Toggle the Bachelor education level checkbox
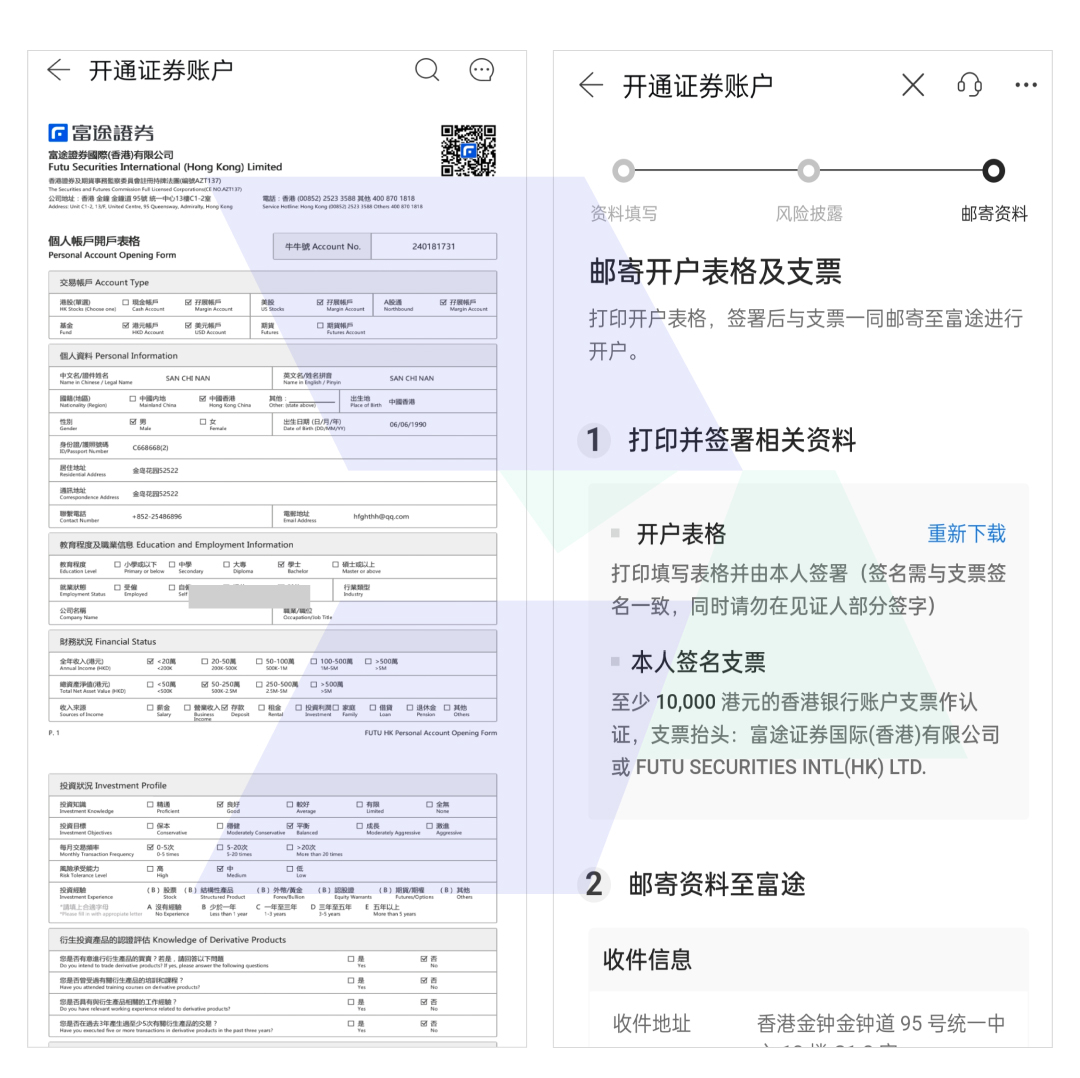The height and width of the screenshot is (1078, 1080). coord(281,564)
